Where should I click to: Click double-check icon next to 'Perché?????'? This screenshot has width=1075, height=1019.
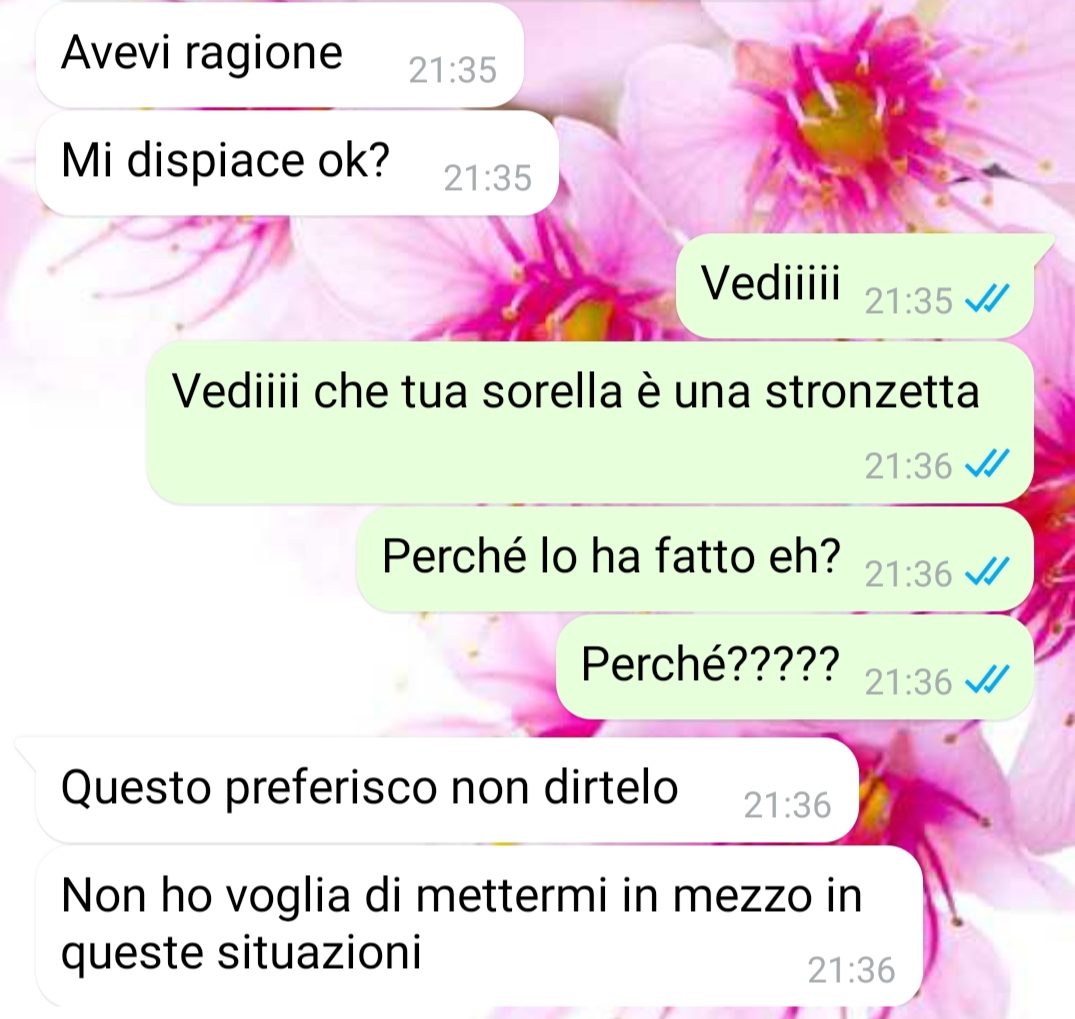987,680
